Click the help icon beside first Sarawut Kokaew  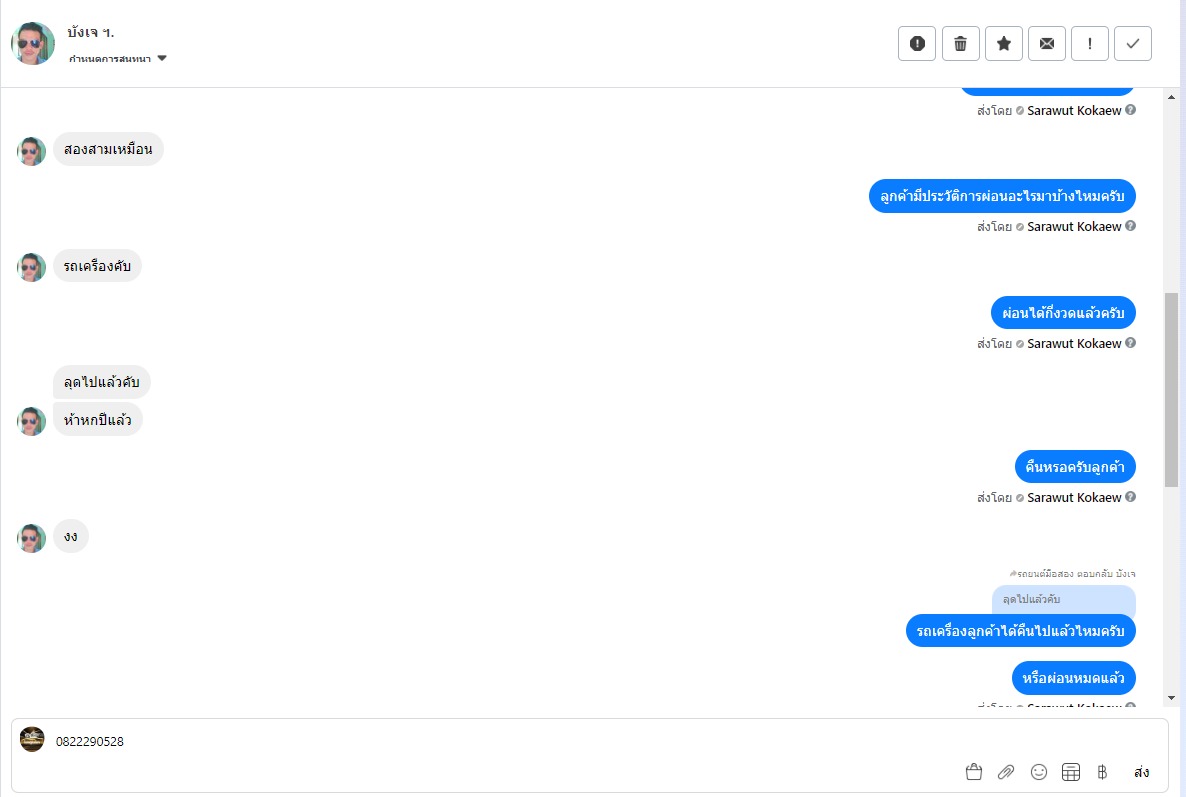click(1131, 110)
